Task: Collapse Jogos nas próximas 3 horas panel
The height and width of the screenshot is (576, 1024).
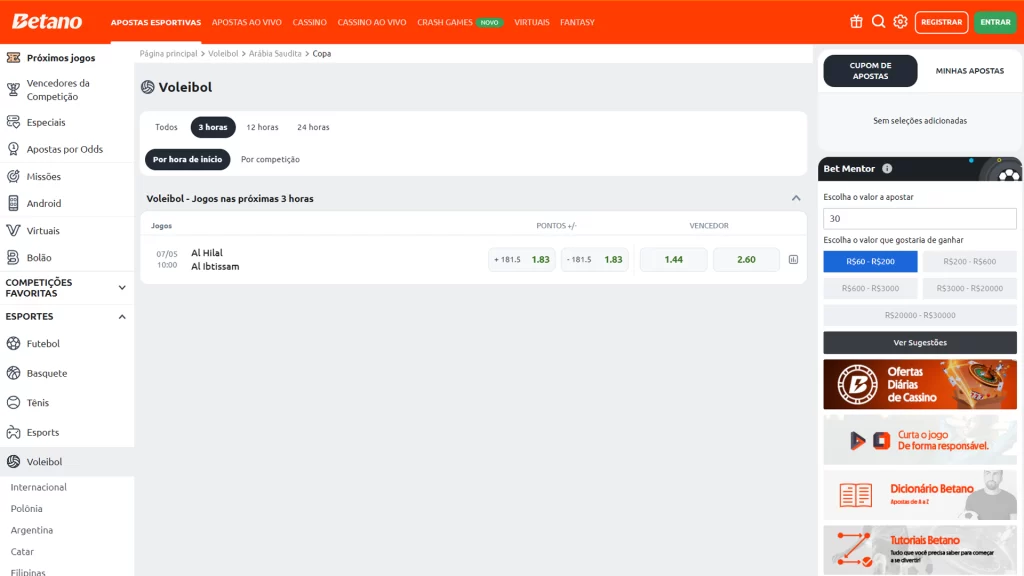Action: (x=796, y=199)
